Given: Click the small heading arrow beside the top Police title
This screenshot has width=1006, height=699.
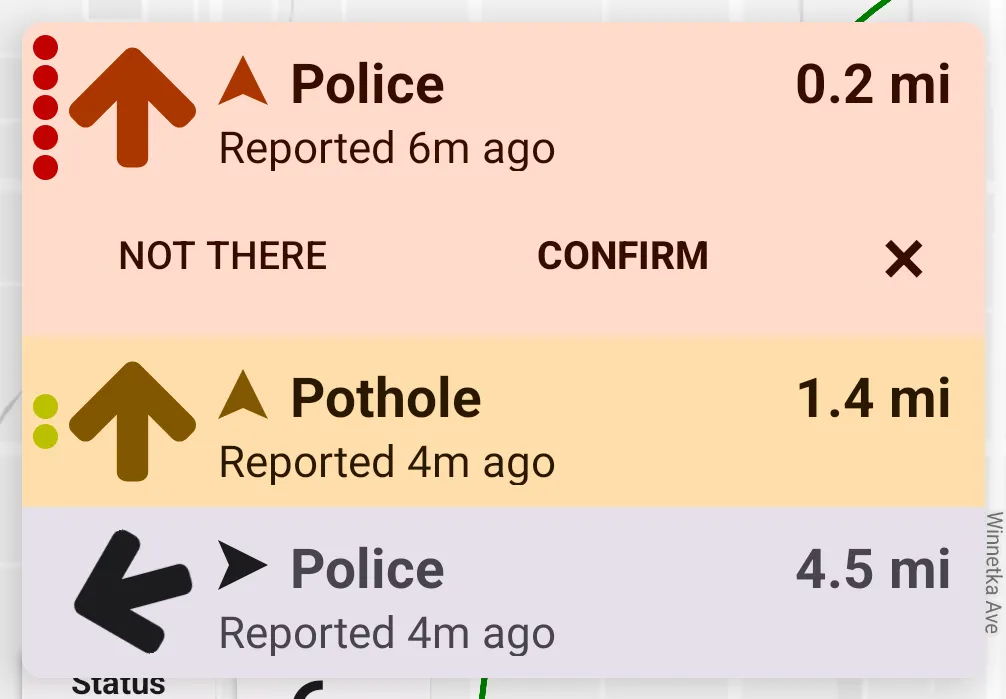Looking at the screenshot, I should coord(243,83).
